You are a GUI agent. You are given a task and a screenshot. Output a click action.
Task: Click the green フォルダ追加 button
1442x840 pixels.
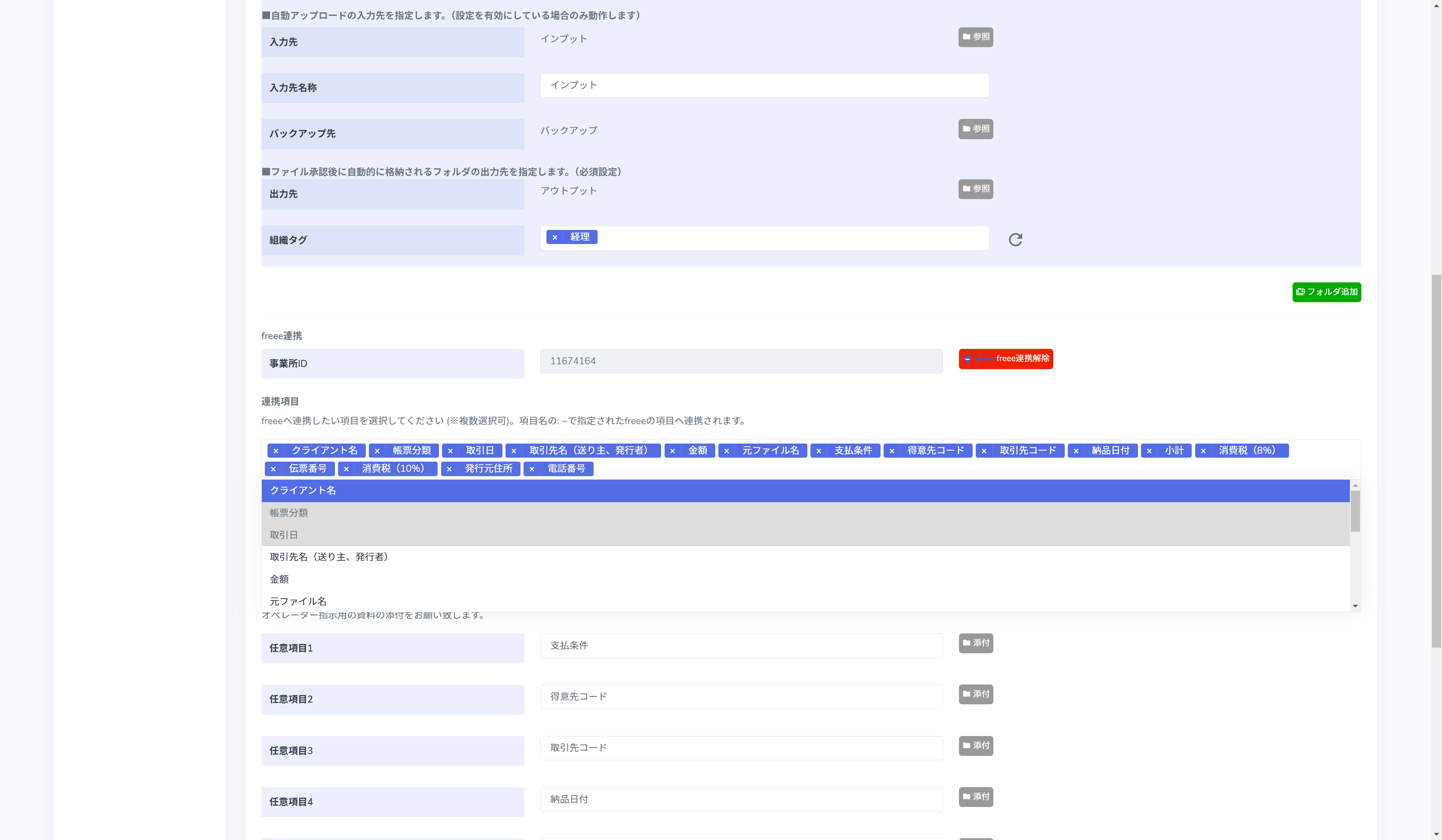(x=1326, y=292)
